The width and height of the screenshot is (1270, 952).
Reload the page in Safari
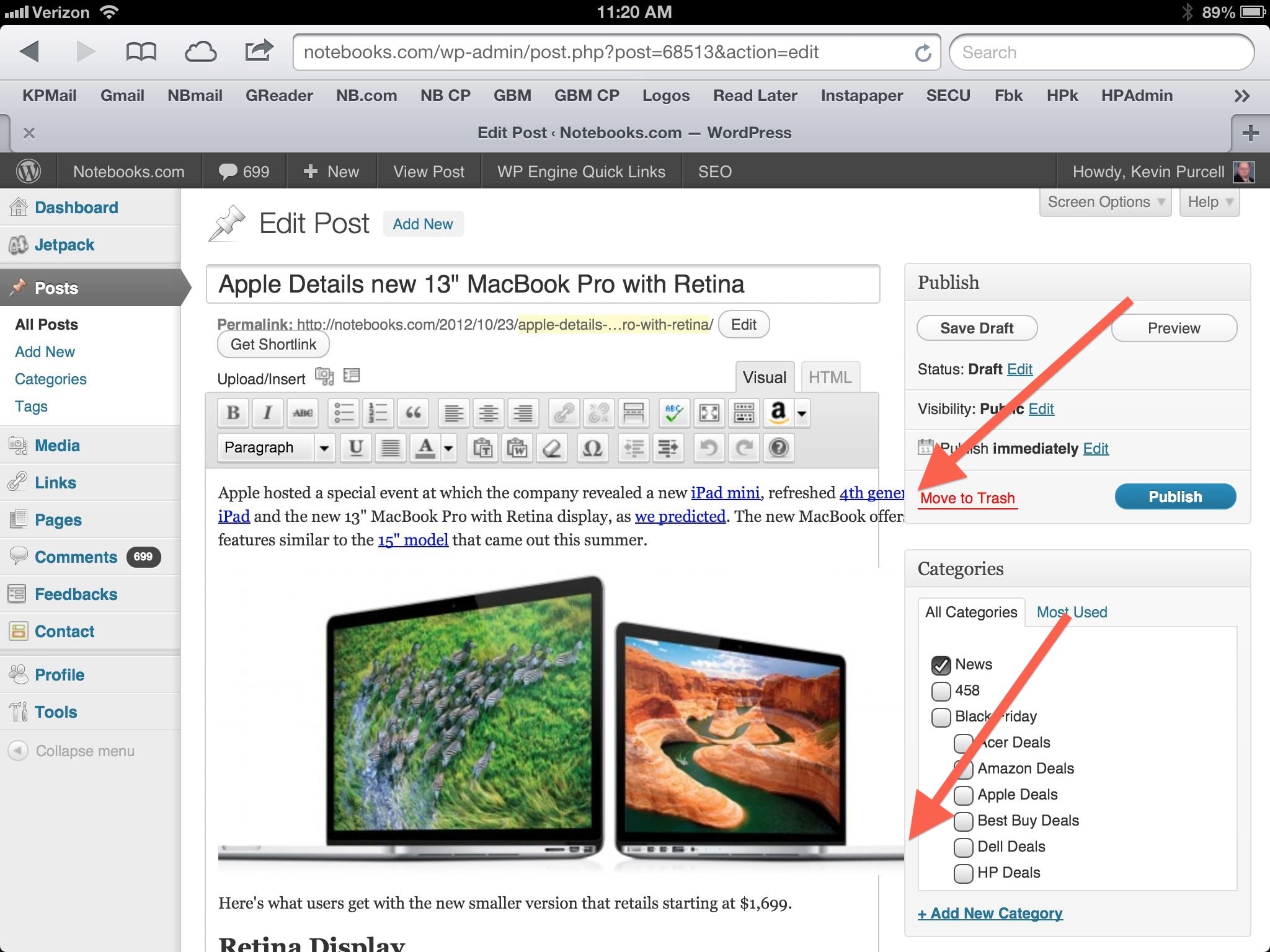click(923, 53)
